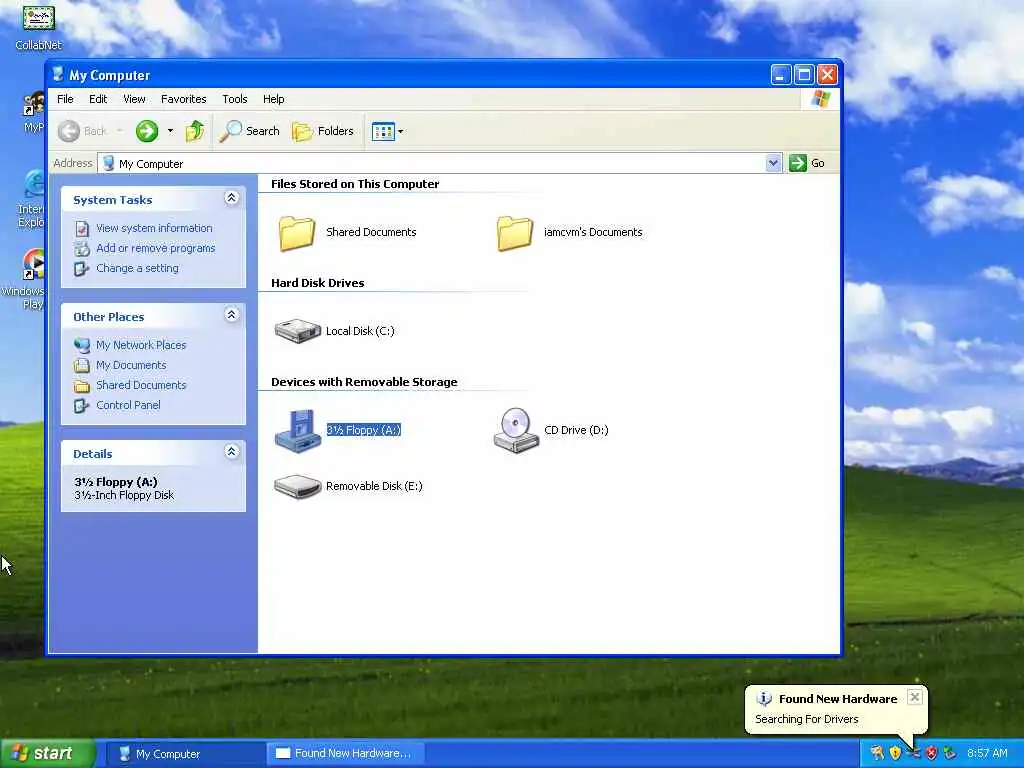Collapse the Other Places panel
The width and height of the screenshot is (1024, 768).
231,315
